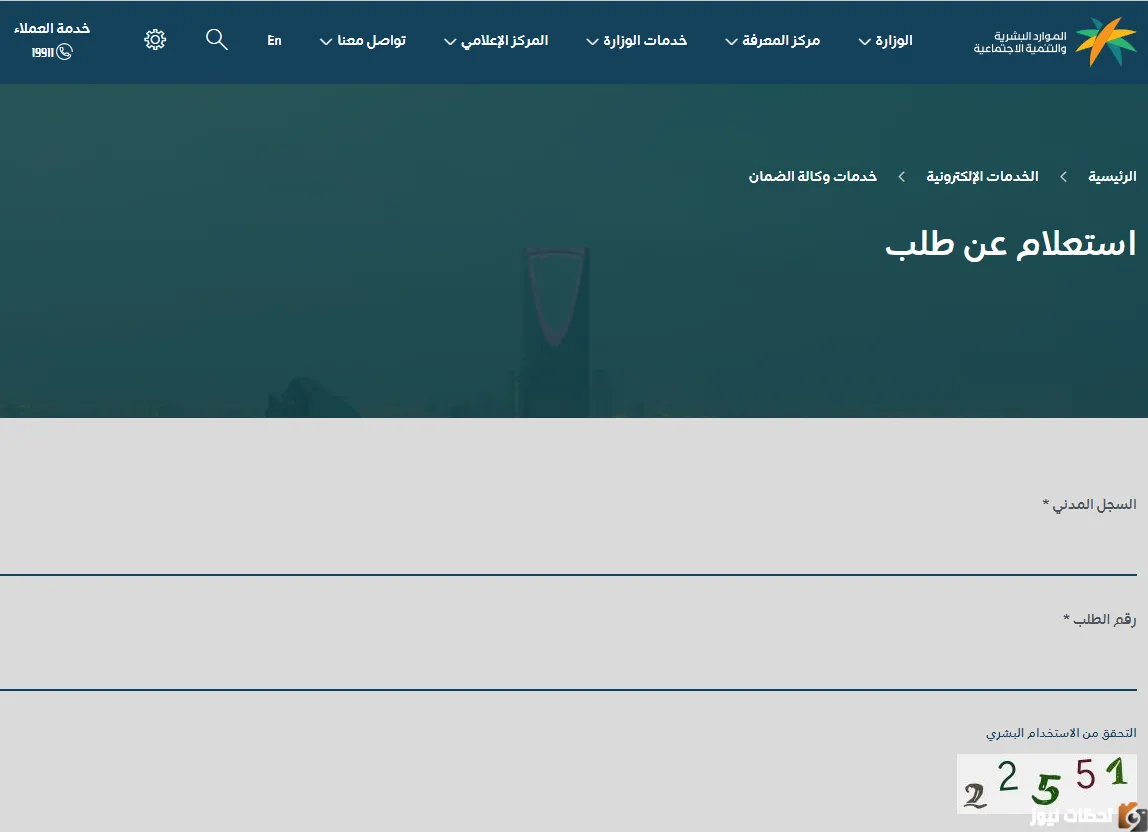Click the captcha verification image
This screenshot has width=1148, height=832.
pos(1046,782)
